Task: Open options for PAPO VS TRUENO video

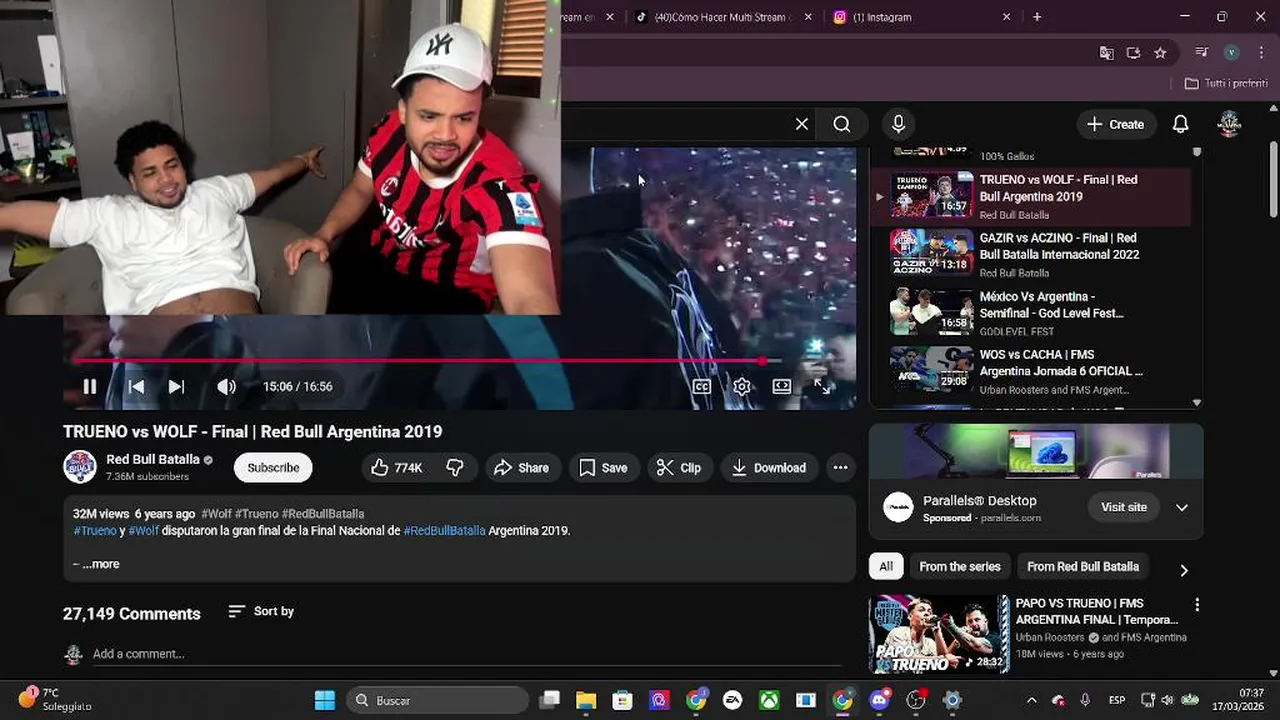Action: point(1197,605)
